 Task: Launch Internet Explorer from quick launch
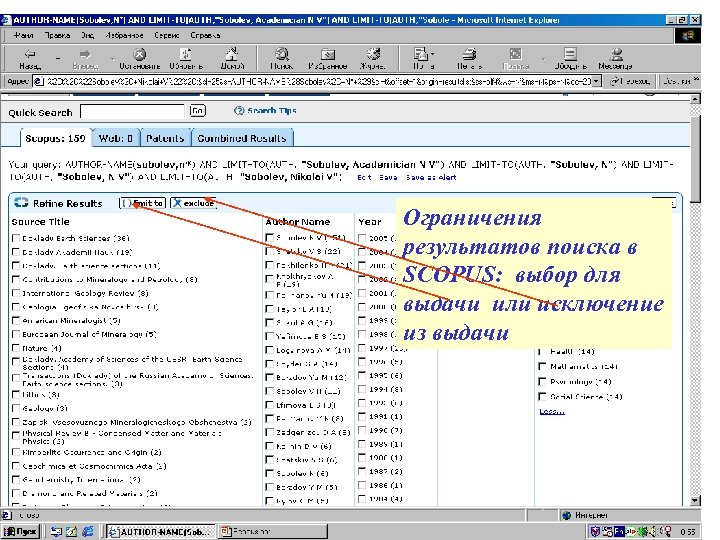pyautogui.click(x=87, y=531)
